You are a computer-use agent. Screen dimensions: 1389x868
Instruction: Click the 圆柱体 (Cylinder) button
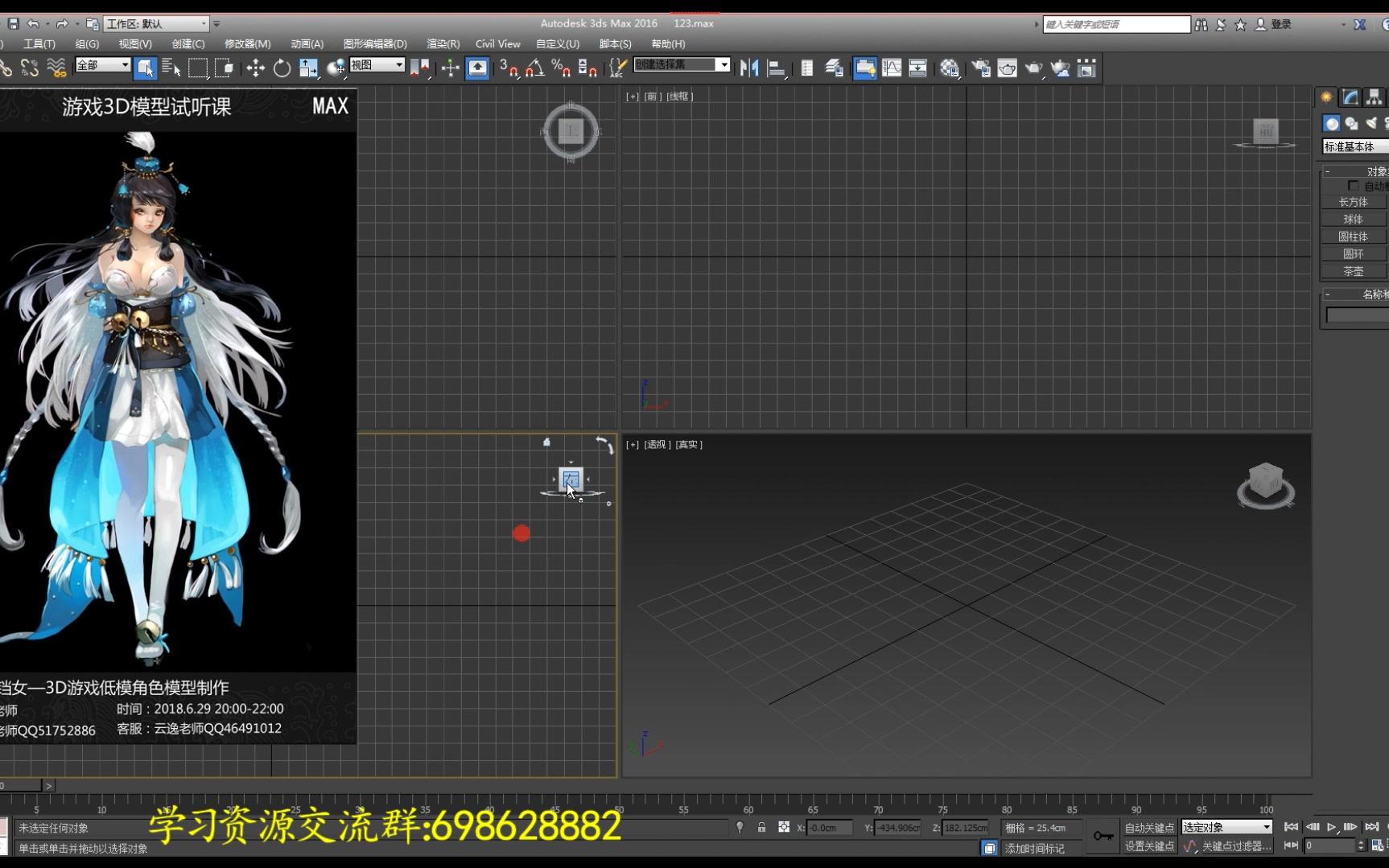point(1354,237)
